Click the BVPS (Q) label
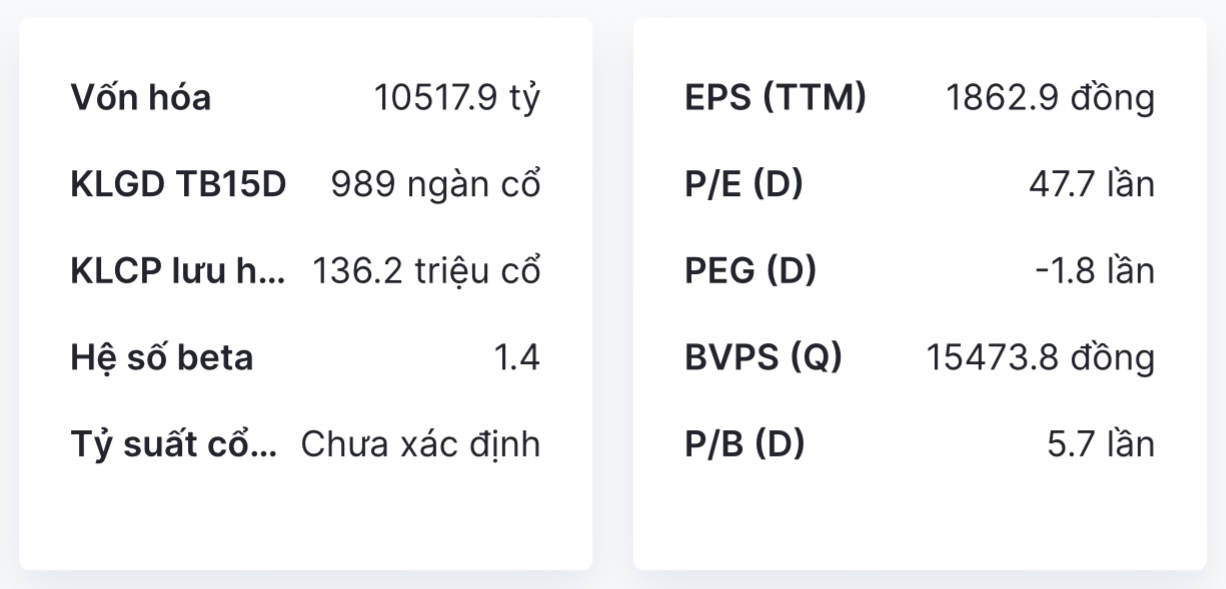 click(x=764, y=358)
